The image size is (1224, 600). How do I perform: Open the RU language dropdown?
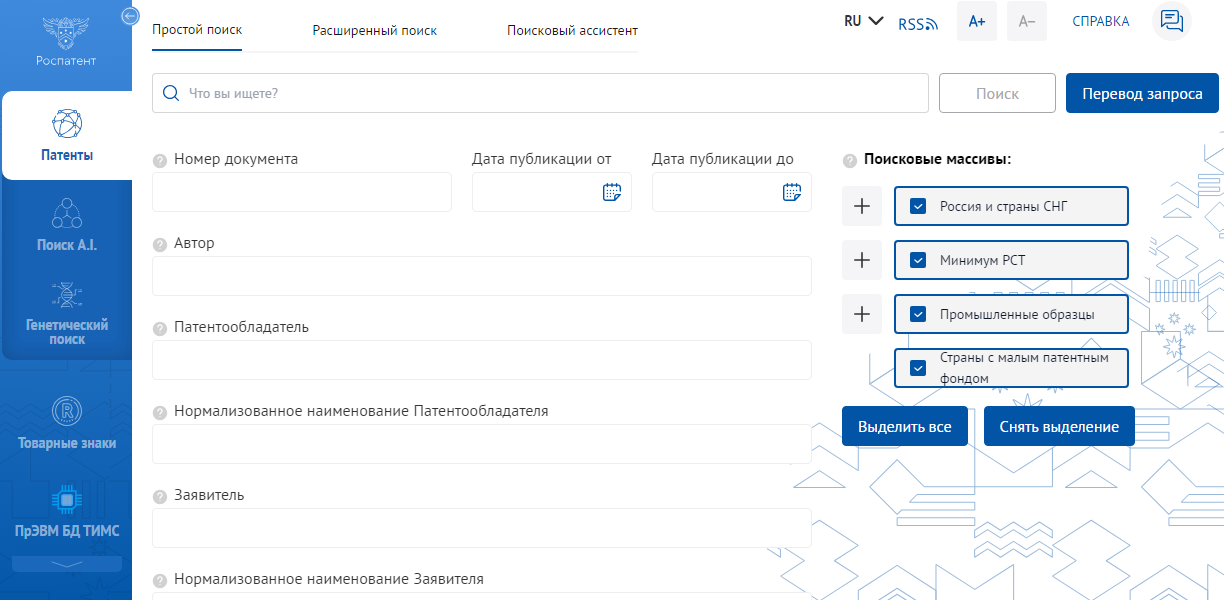pos(864,21)
